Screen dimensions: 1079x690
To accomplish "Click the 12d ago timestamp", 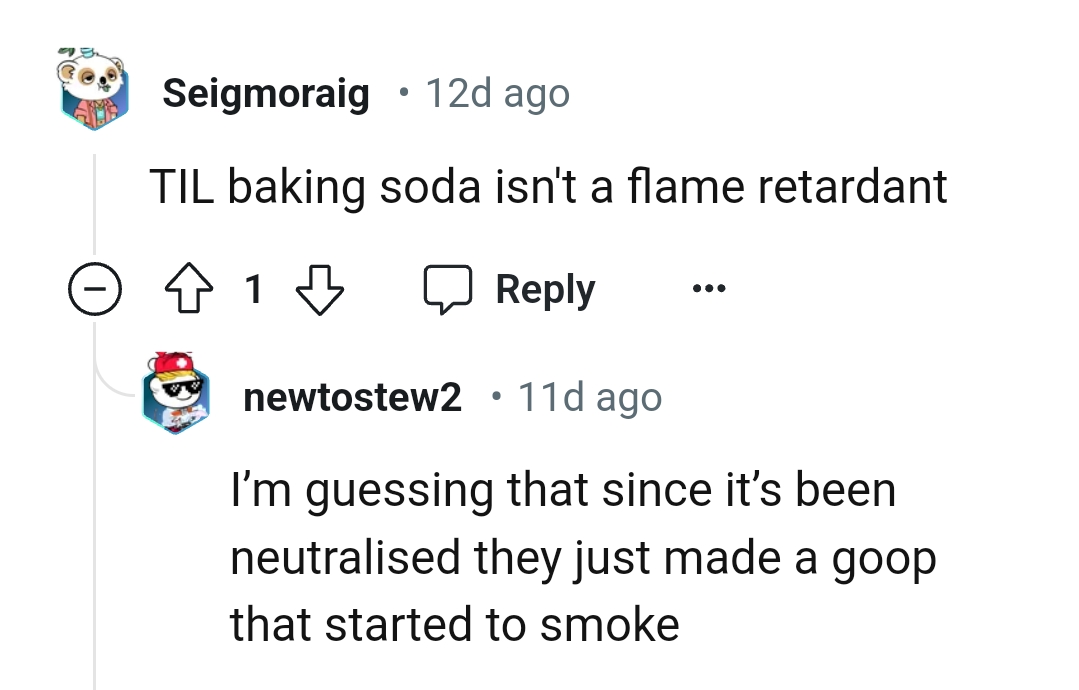I will (x=497, y=92).
